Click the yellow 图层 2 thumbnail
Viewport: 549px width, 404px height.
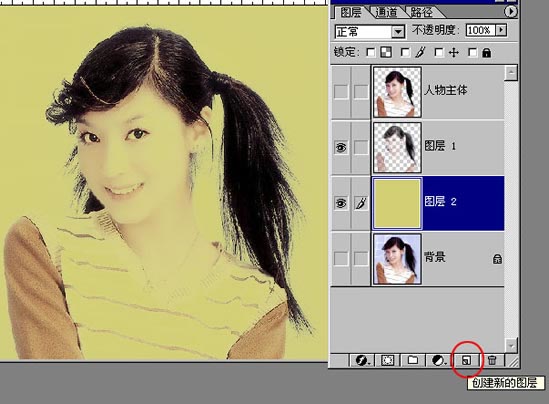point(397,203)
